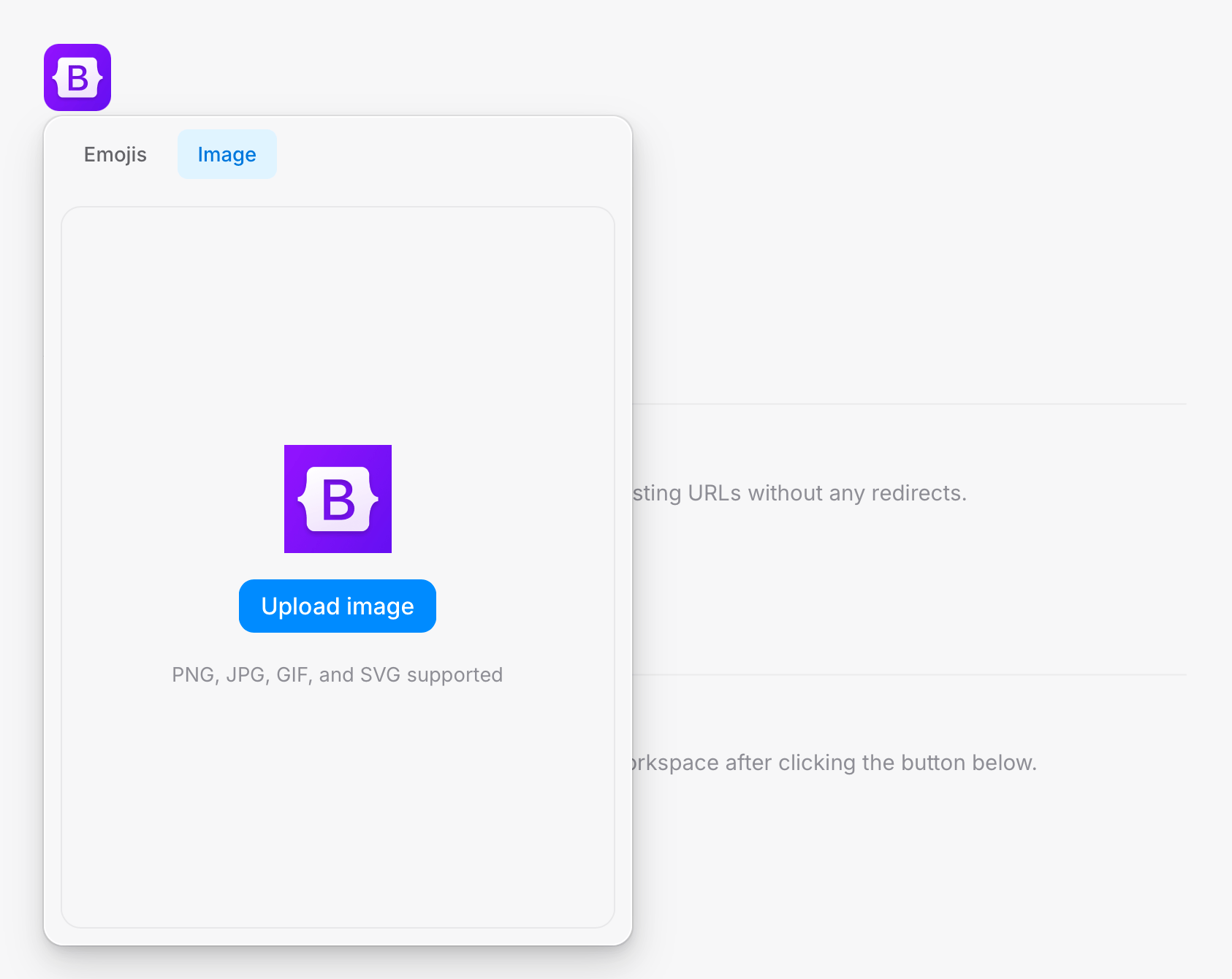Switch to the Emojis tab
The height and width of the screenshot is (979, 1232).
point(115,154)
